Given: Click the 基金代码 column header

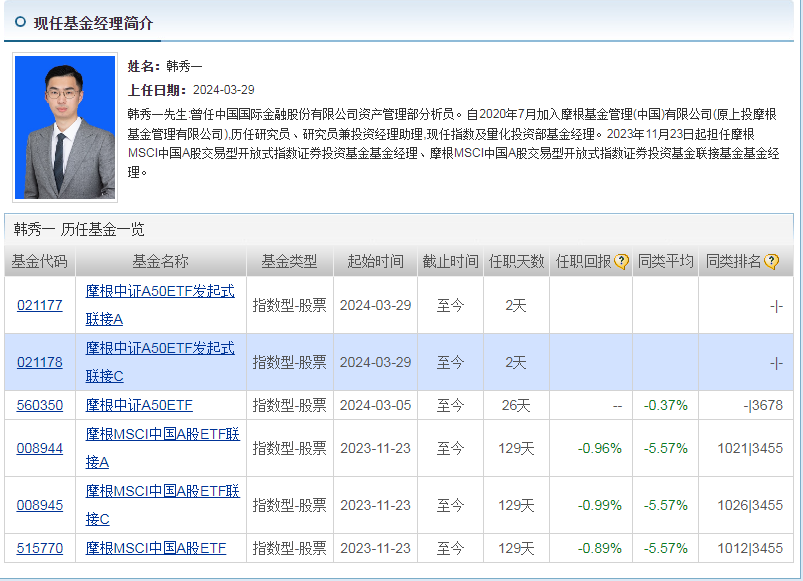Looking at the screenshot, I should click(x=39, y=262).
